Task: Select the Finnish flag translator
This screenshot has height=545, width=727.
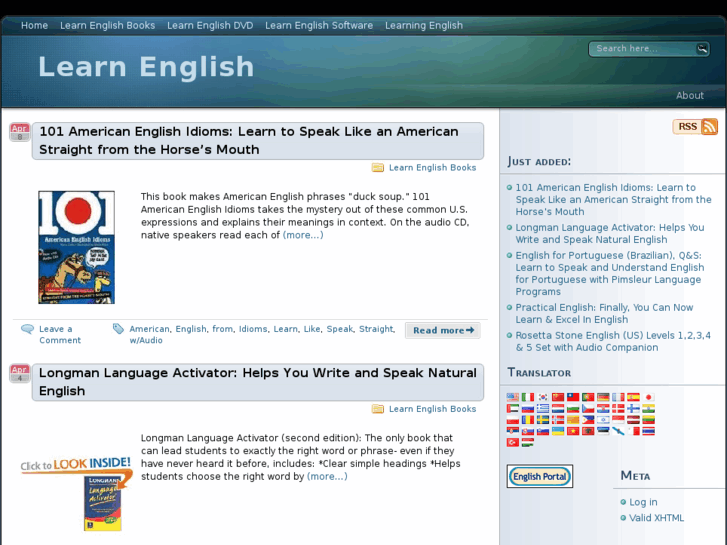Action: tap(633, 408)
